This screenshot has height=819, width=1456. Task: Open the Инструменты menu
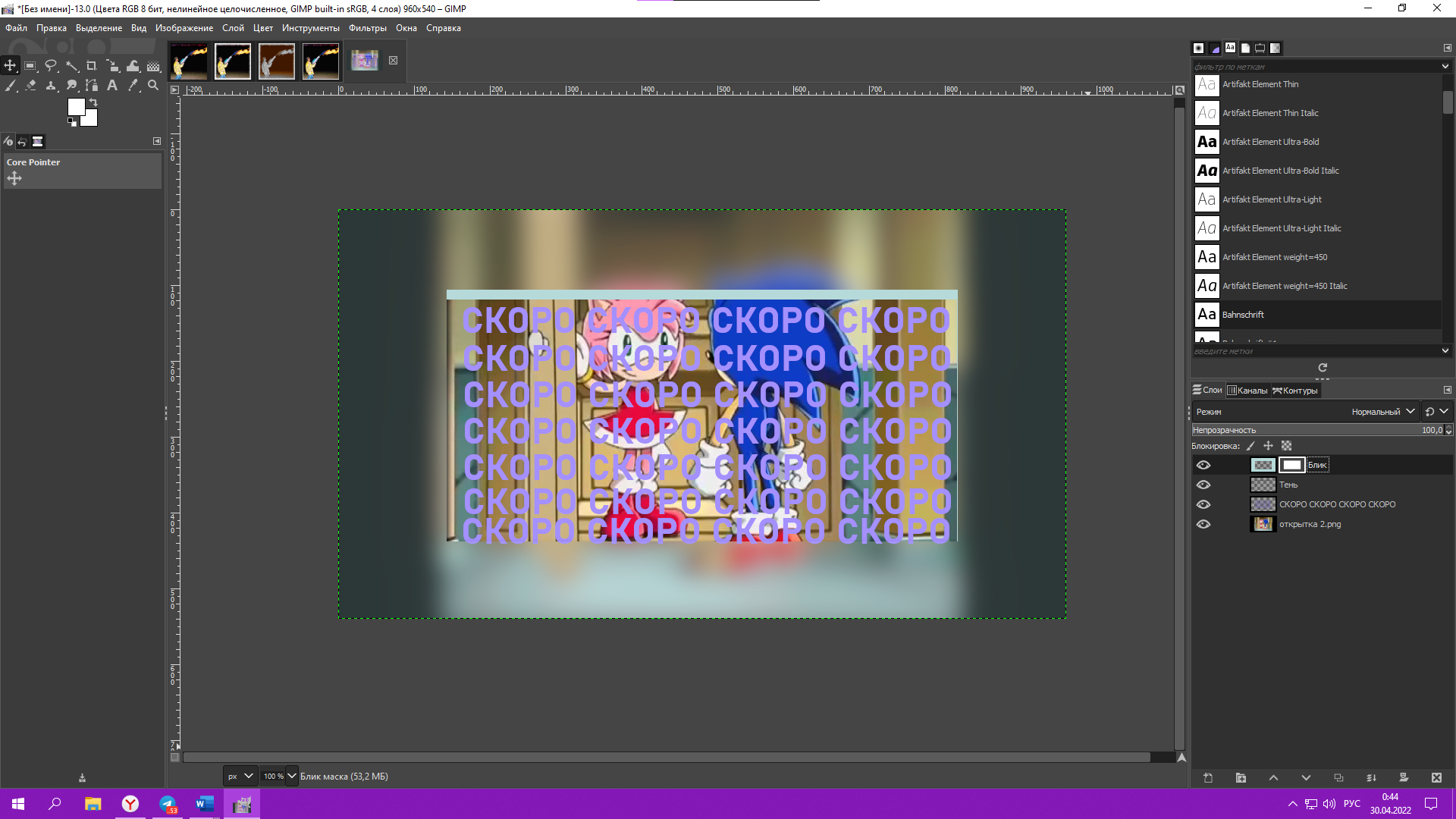click(x=311, y=28)
